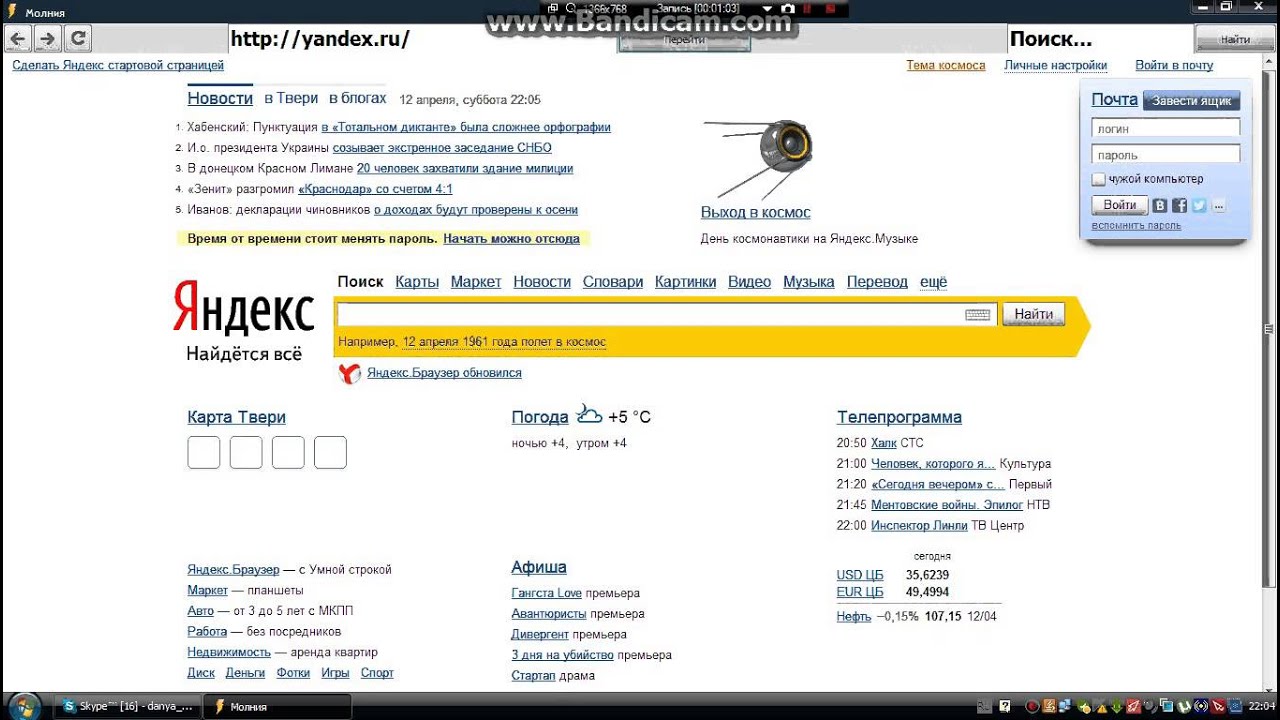Open the EUR ЦБ exchange rate link

click(x=860, y=592)
